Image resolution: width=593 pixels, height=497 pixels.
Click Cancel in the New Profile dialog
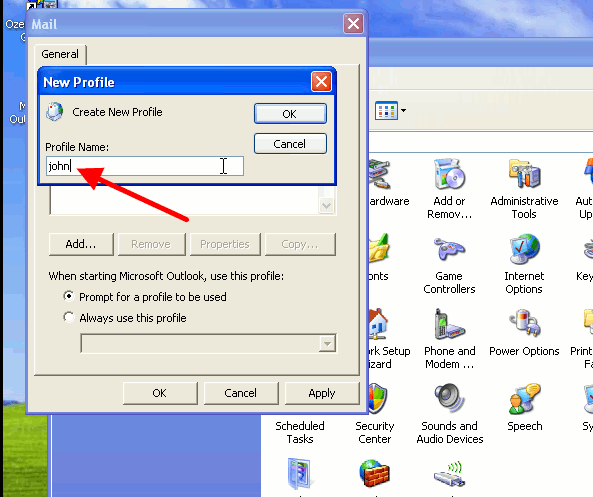point(290,144)
